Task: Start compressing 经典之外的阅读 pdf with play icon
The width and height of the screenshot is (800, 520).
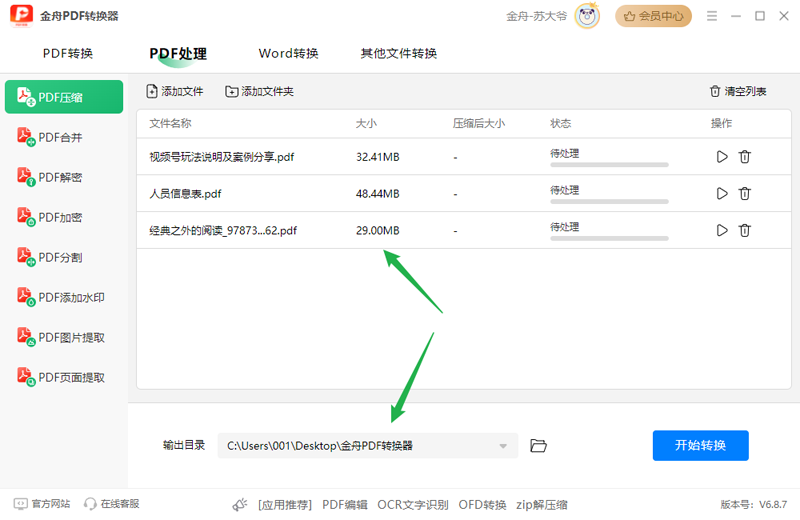Action: point(722,230)
